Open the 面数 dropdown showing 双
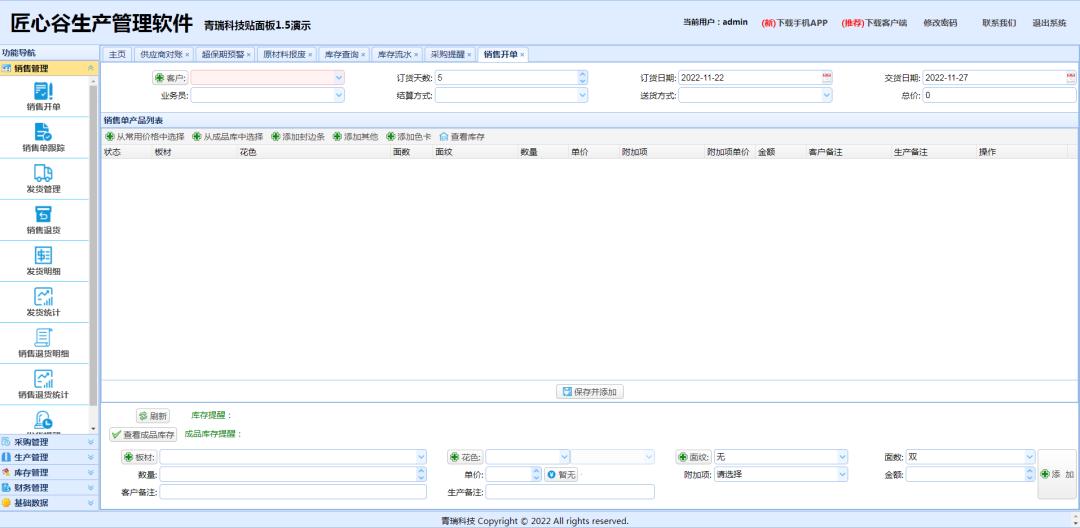 [1030, 457]
